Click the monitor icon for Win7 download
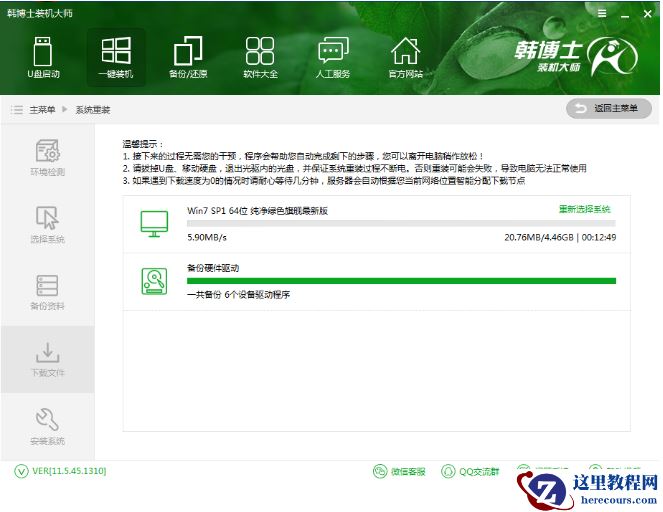The width and height of the screenshot is (663, 512). [x=154, y=224]
